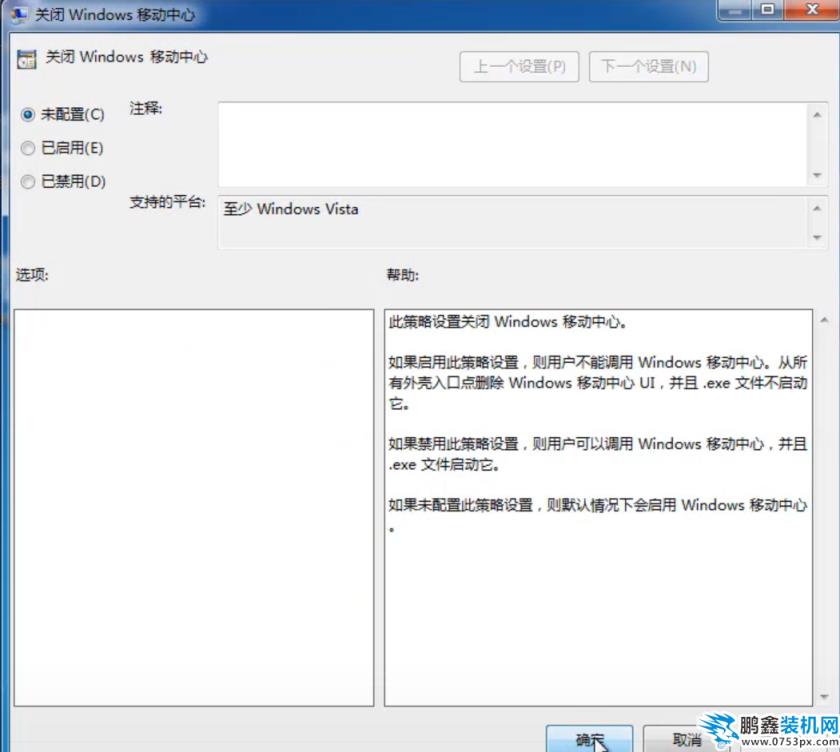Click the 选项 options list pane
This screenshot has width=840, height=752.
click(194, 508)
